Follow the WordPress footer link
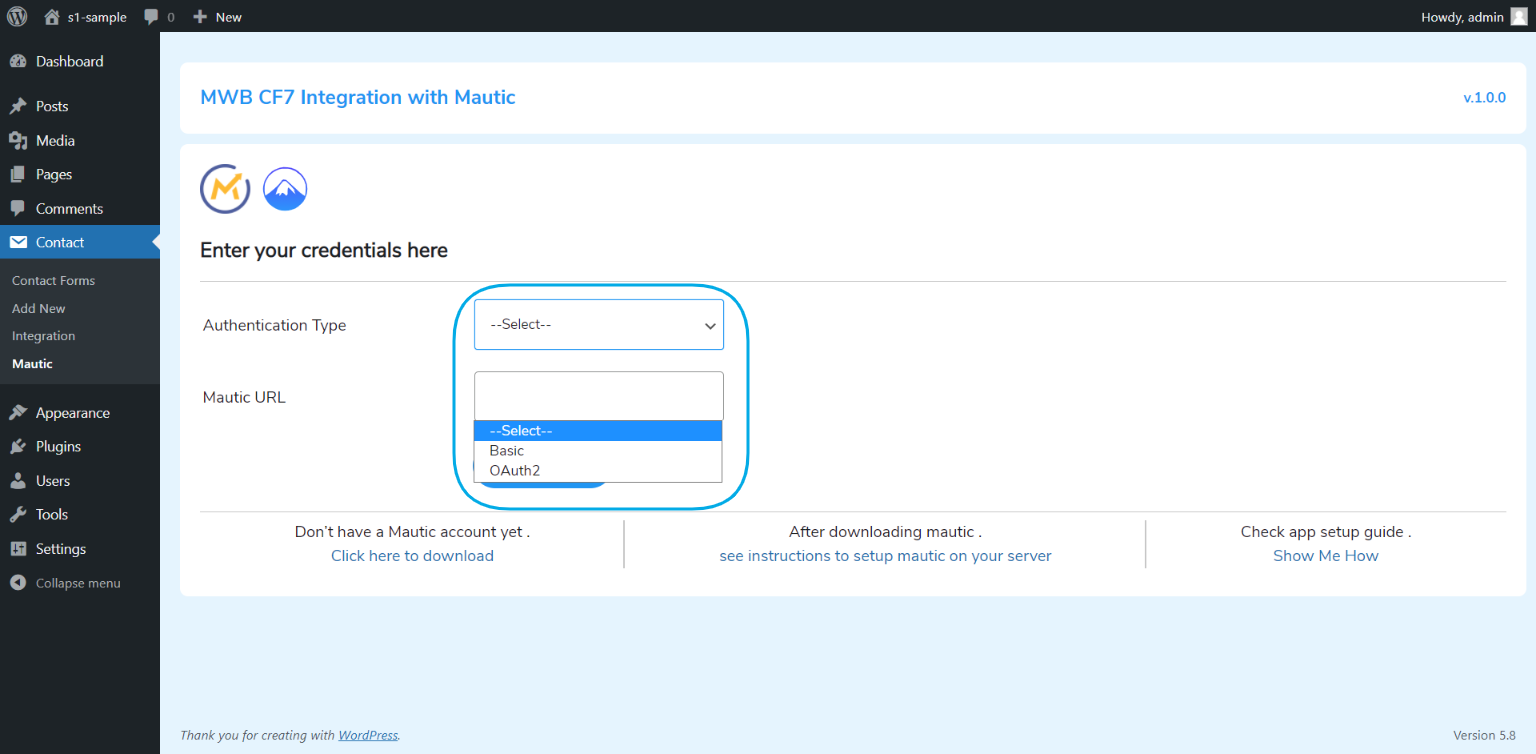This screenshot has height=754, width=1536. click(368, 735)
